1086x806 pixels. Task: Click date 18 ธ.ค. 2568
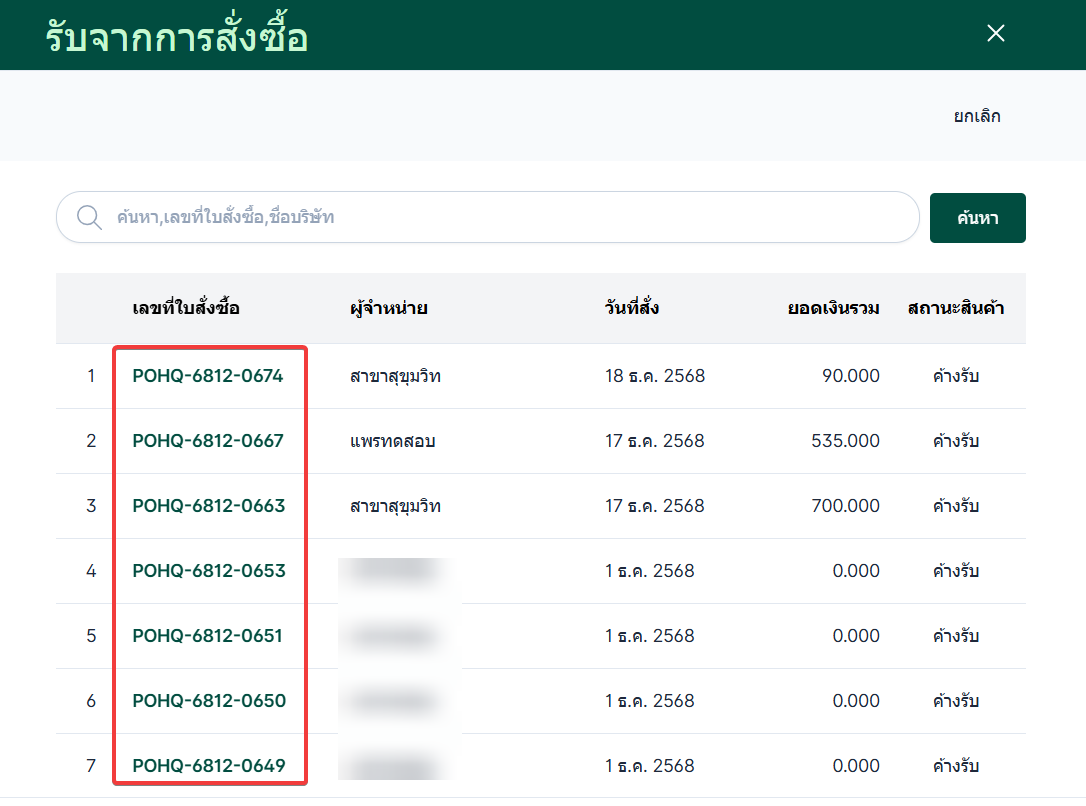[655, 376]
